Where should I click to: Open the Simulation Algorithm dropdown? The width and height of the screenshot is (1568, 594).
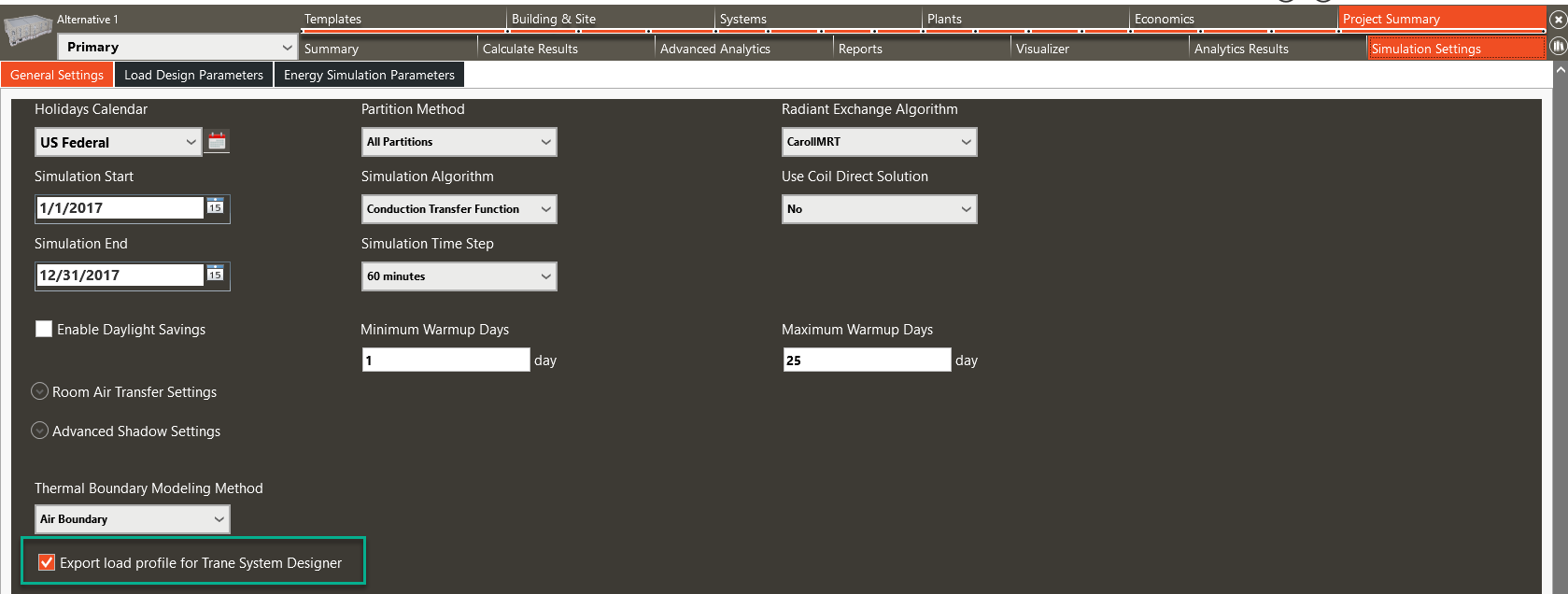pos(459,209)
